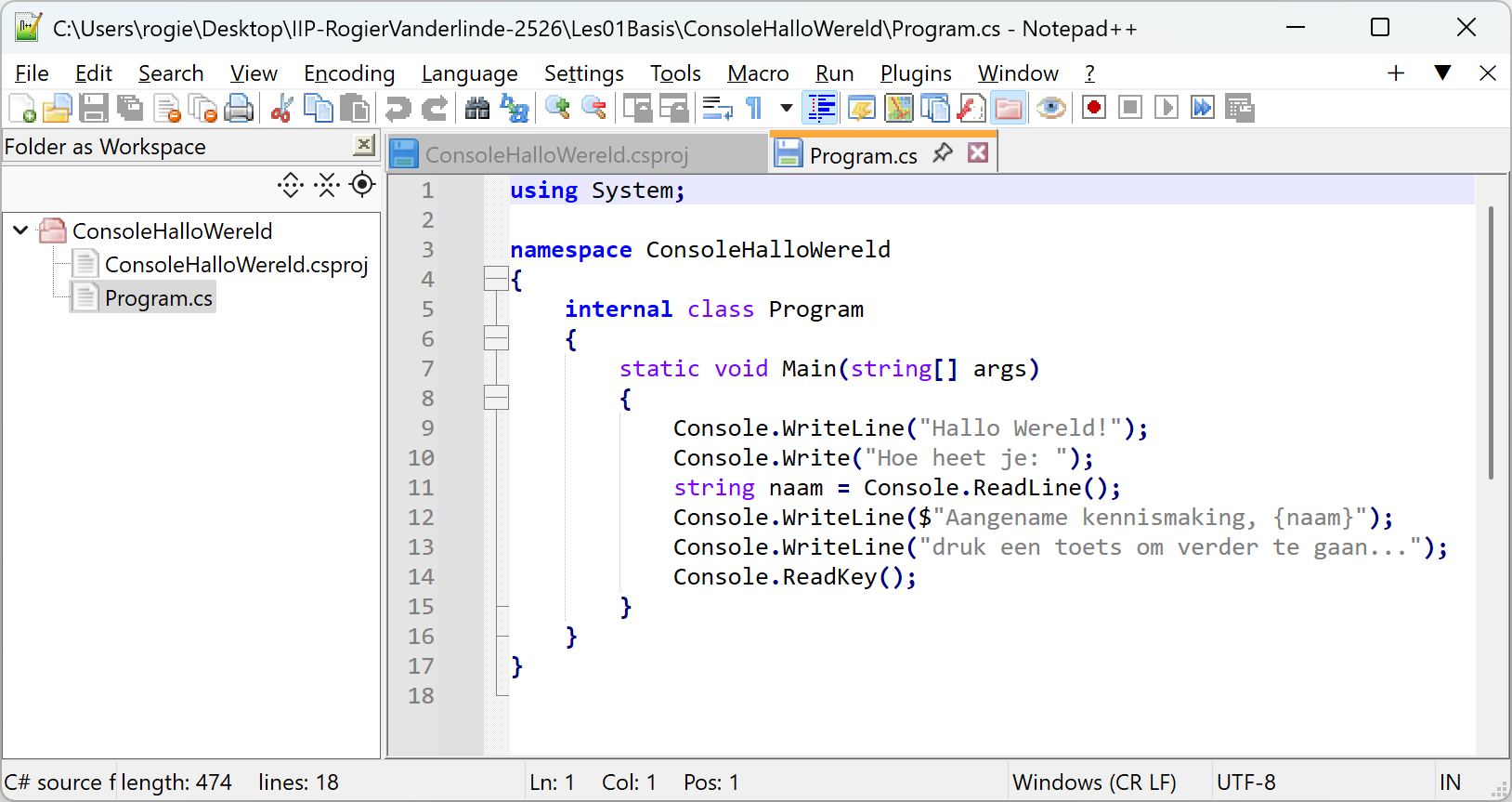
Task: Click the Stop recording macro icon
Action: 1130,109
